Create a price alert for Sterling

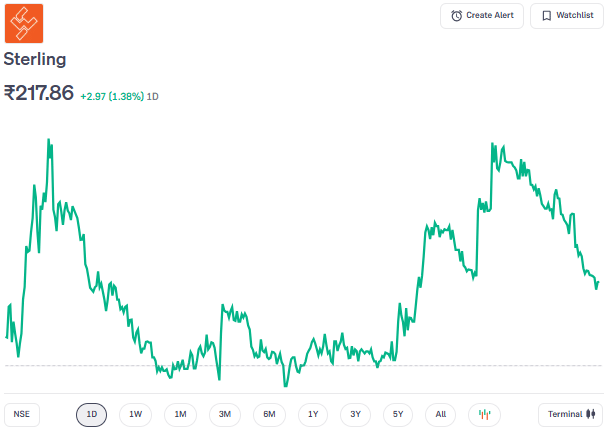click(x=482, y=16)
